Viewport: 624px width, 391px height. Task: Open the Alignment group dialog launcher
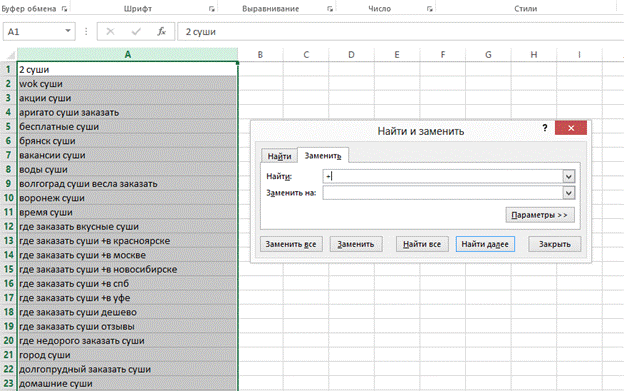click(330, 9)
